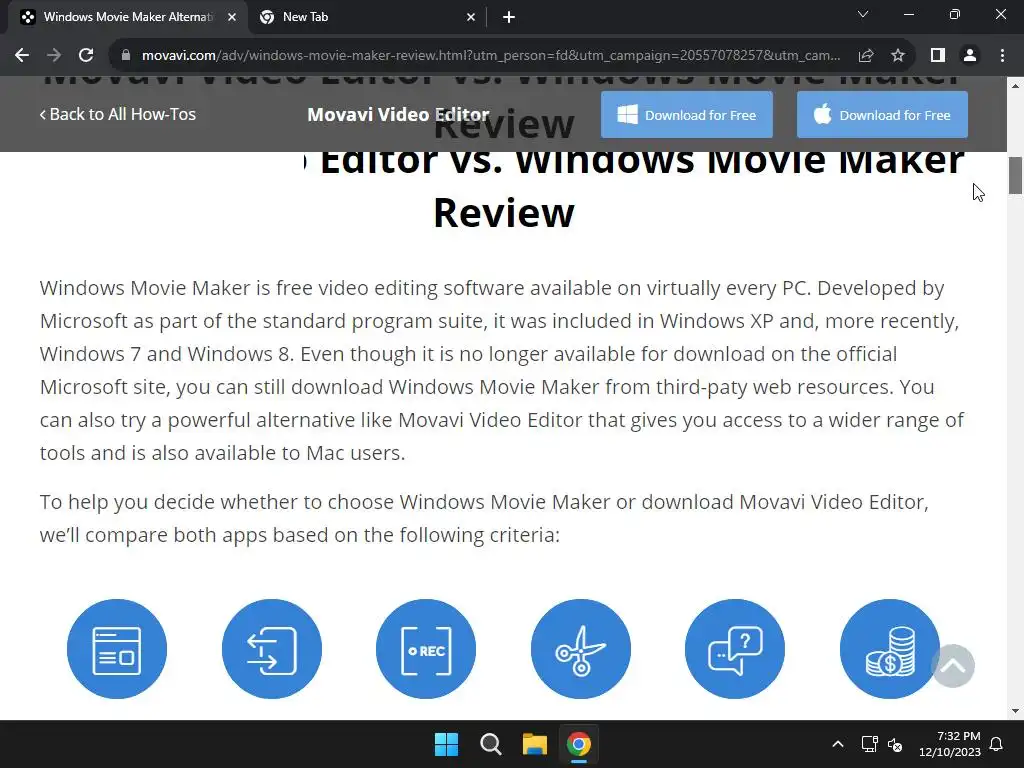
Task: Click the browser back arrow
Action: (22, 56)
